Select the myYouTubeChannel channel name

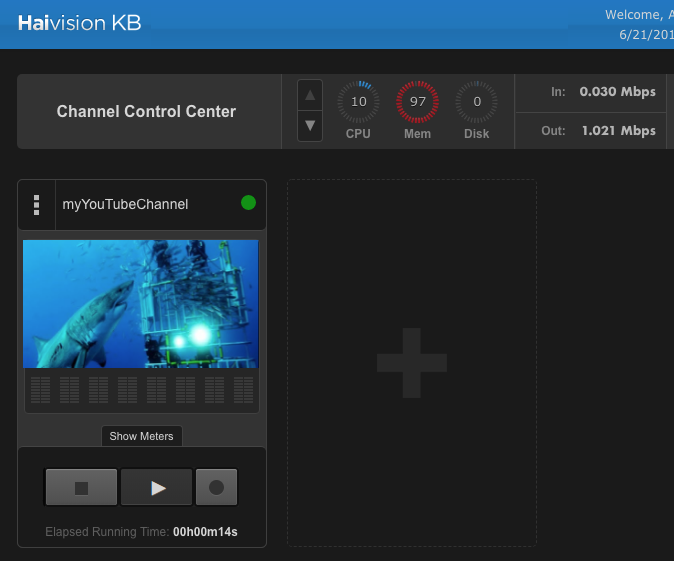125,204
